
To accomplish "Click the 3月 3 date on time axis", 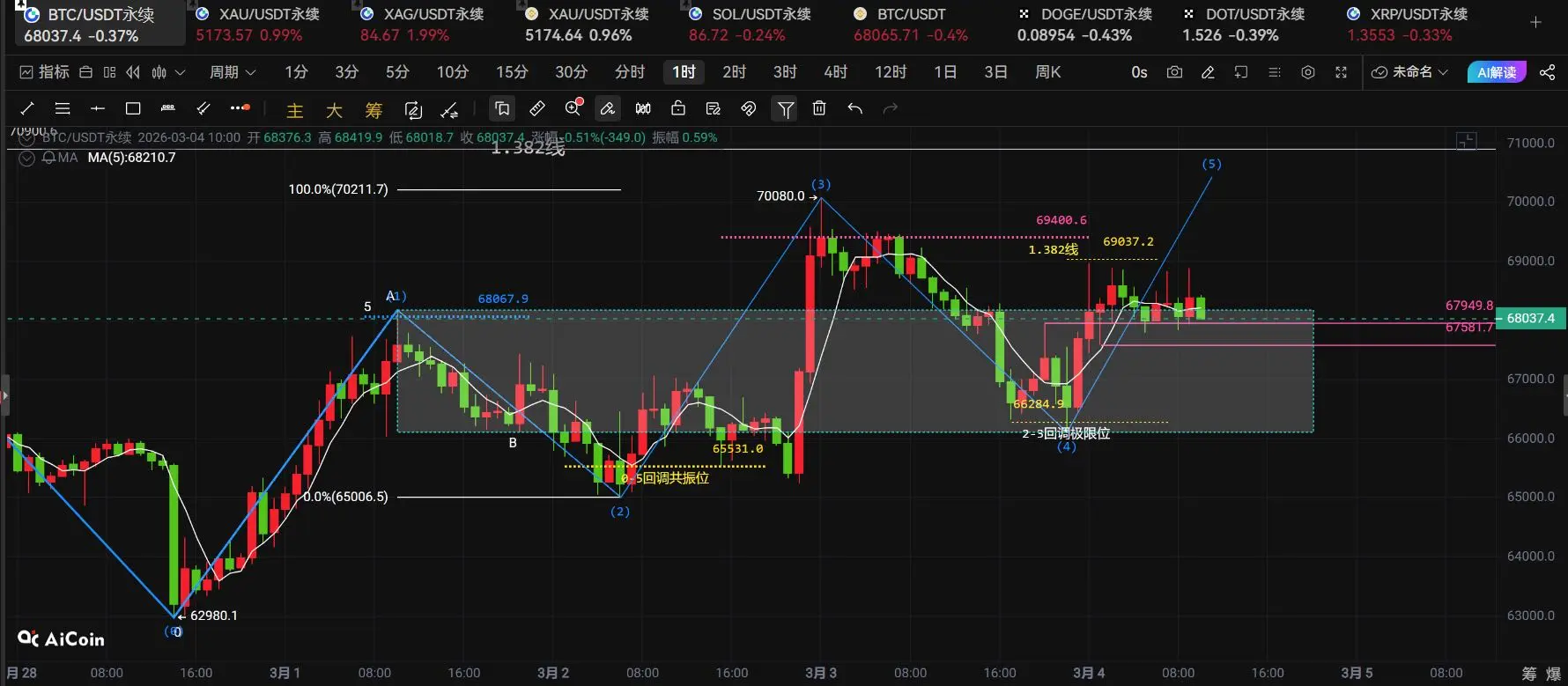I will click(821, 673).
